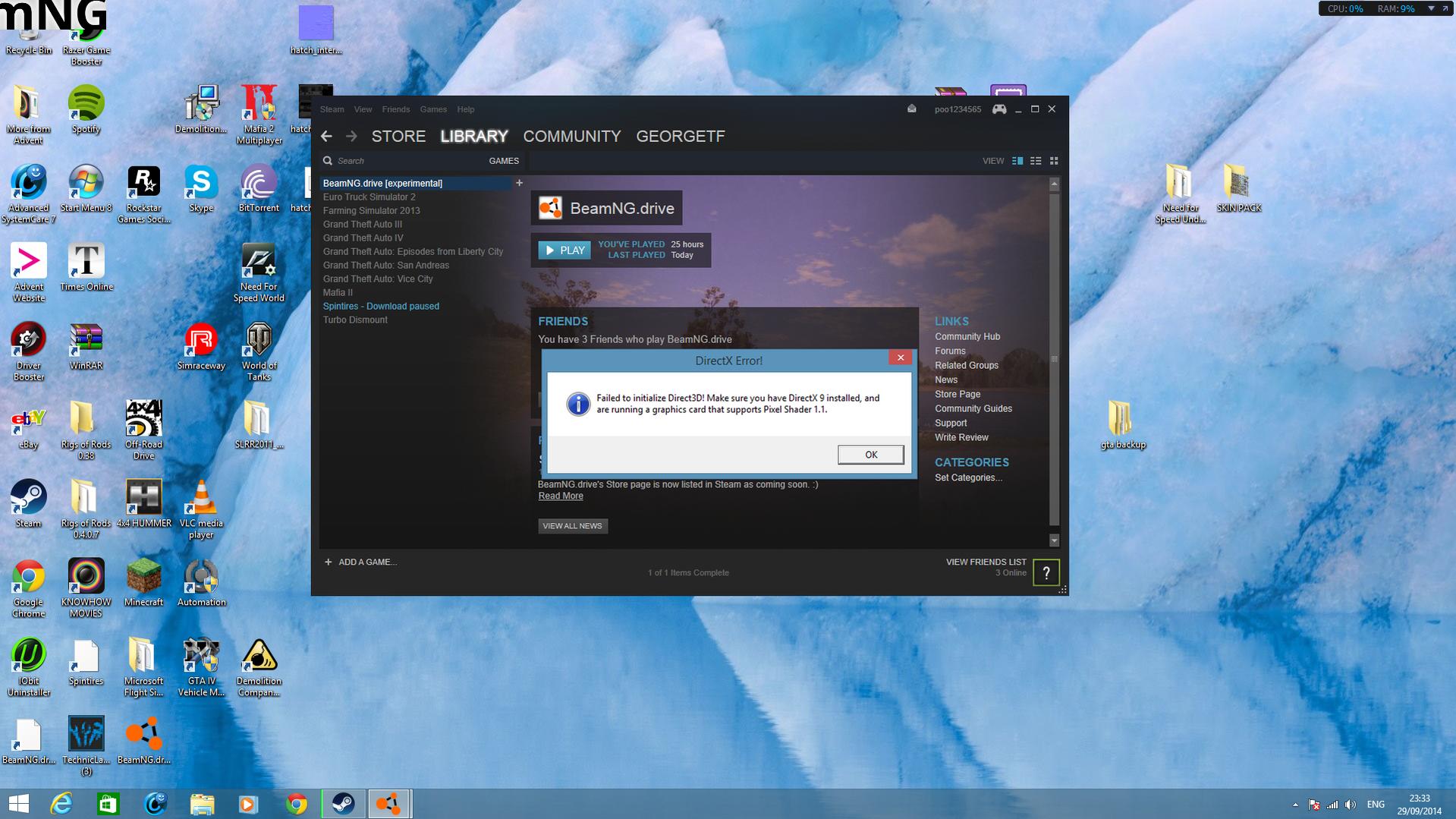Click the question mark friend avatar
The height and width of the screenshot is (819, 1456).
(1046, 573)
